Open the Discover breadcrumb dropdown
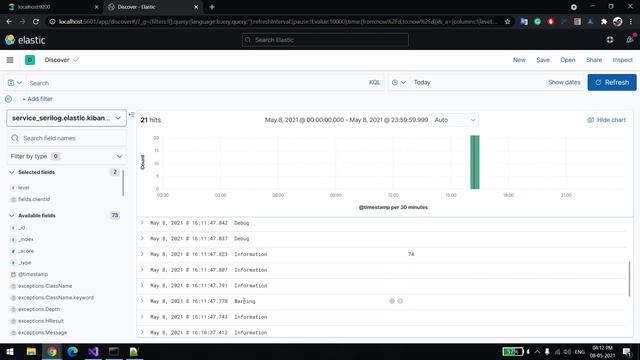 click(x=62, y=60)
